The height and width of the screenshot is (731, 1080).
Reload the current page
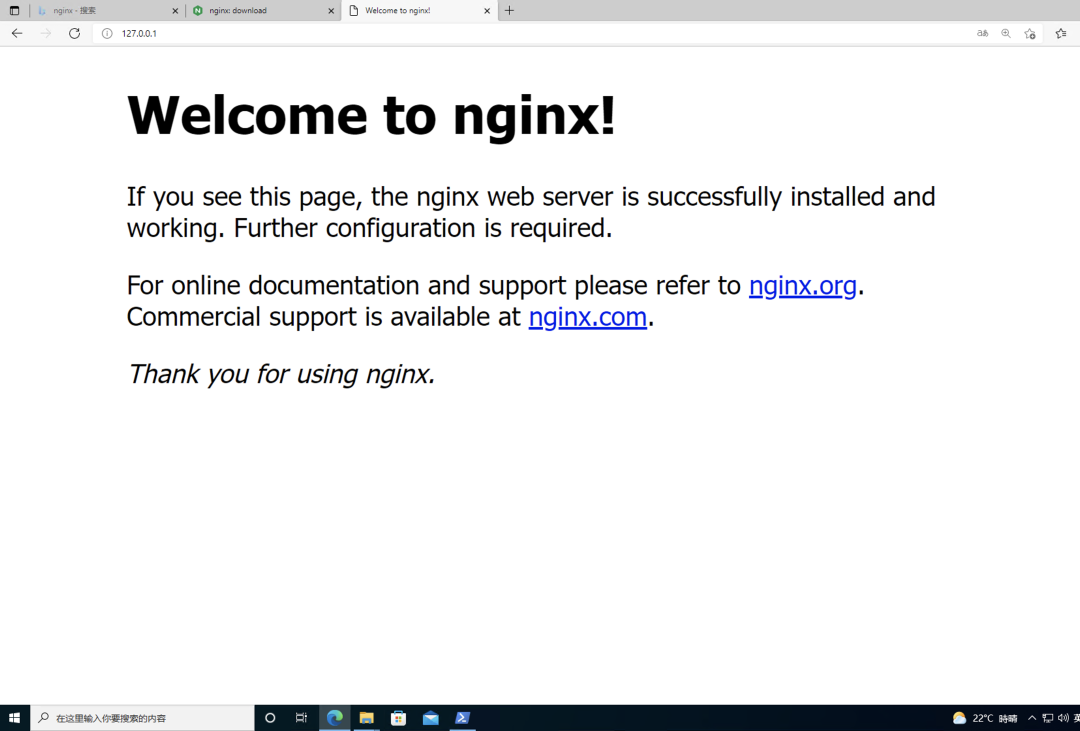point(74,33)
